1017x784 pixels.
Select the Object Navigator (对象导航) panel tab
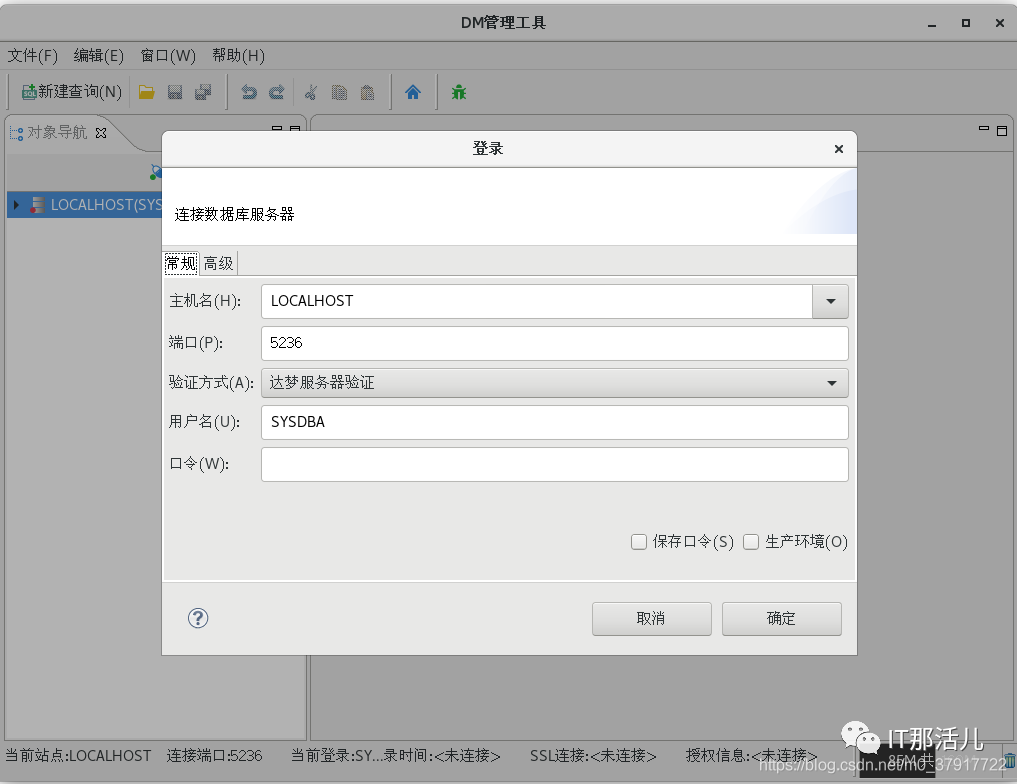pos(57,133)
